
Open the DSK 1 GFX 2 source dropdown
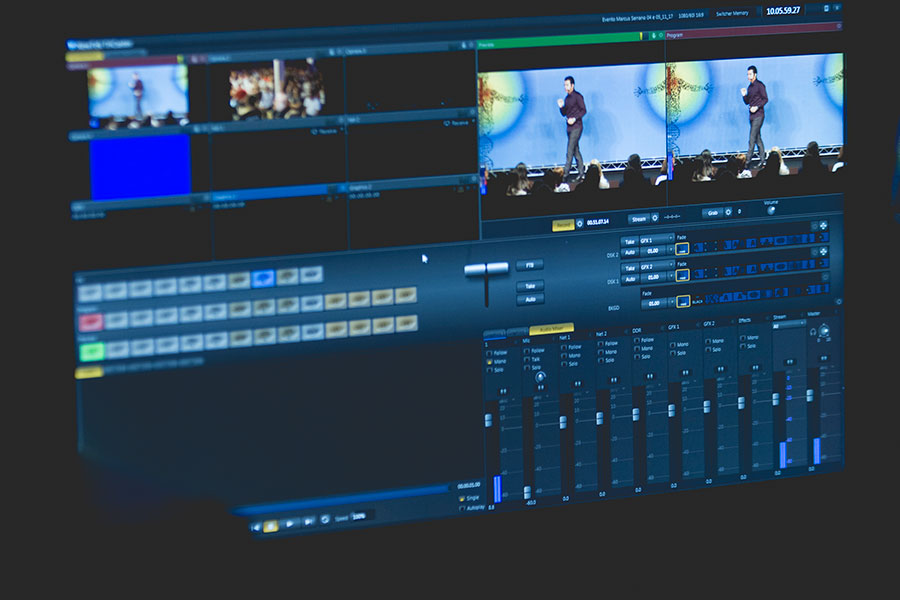657,266
